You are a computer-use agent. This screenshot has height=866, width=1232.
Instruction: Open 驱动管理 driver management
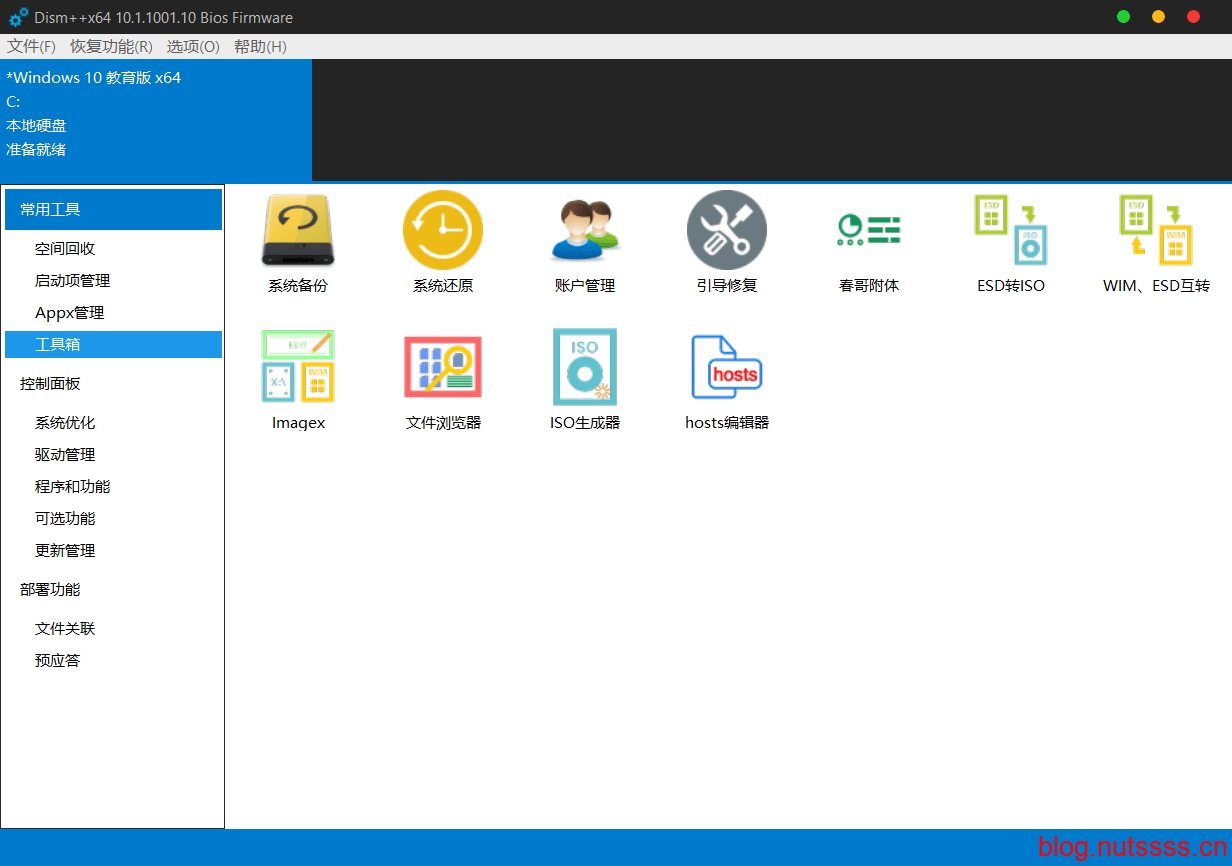tap(65, 455)
